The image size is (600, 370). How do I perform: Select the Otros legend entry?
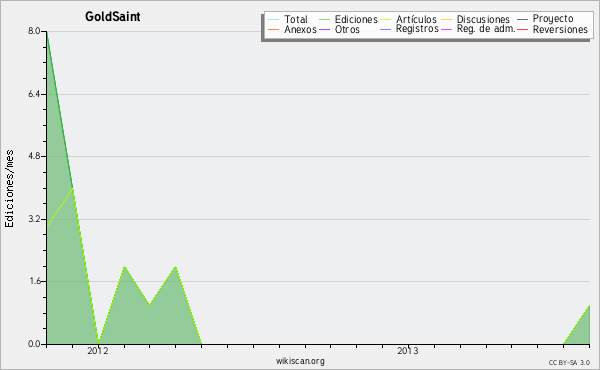(347, 29)
